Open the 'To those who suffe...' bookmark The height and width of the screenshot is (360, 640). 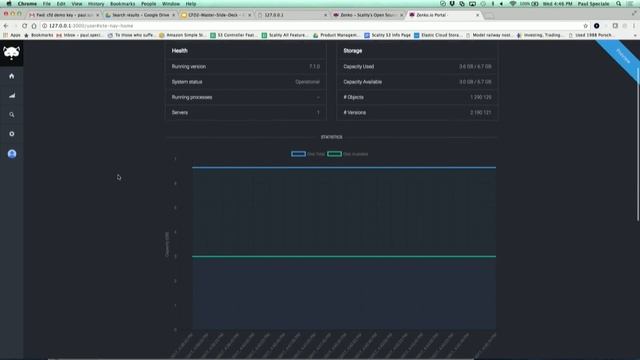[131, 35]
